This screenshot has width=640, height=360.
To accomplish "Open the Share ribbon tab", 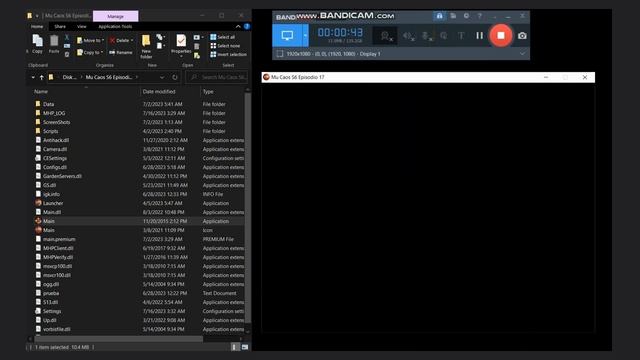I will tap(60, 27).
